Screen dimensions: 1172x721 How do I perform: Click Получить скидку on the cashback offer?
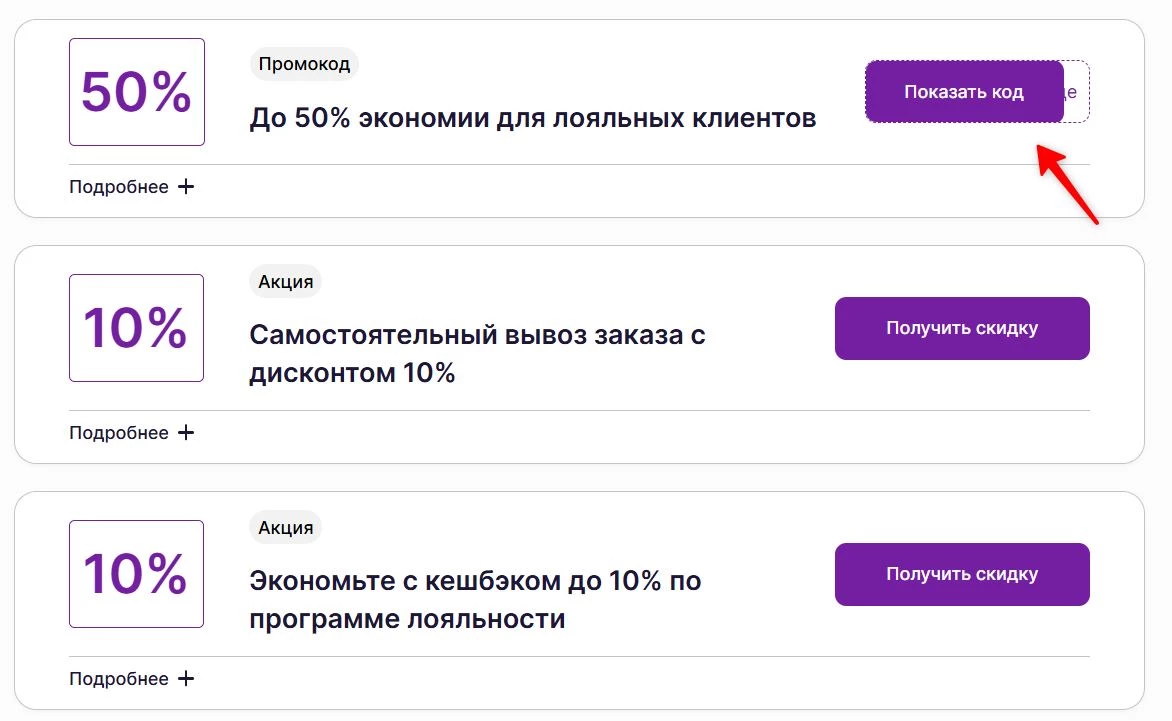tap(961, 574)
